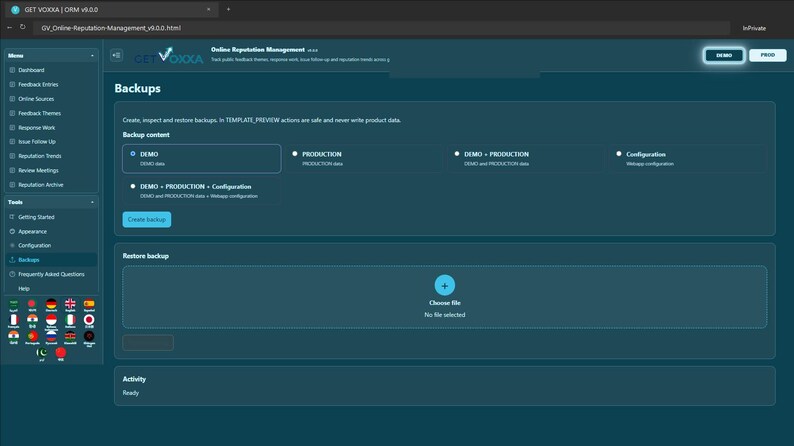Click the InPrivate indicator
794x446 pixels.
point(754,28)
